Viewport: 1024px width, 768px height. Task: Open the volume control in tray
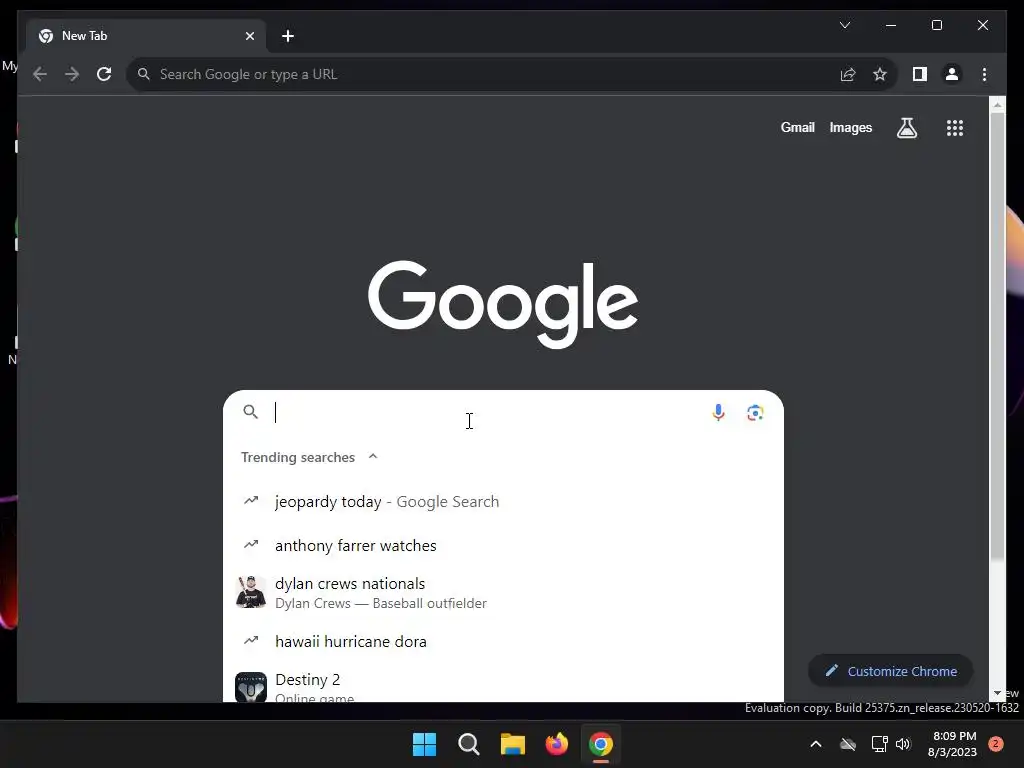pos(903,744)
